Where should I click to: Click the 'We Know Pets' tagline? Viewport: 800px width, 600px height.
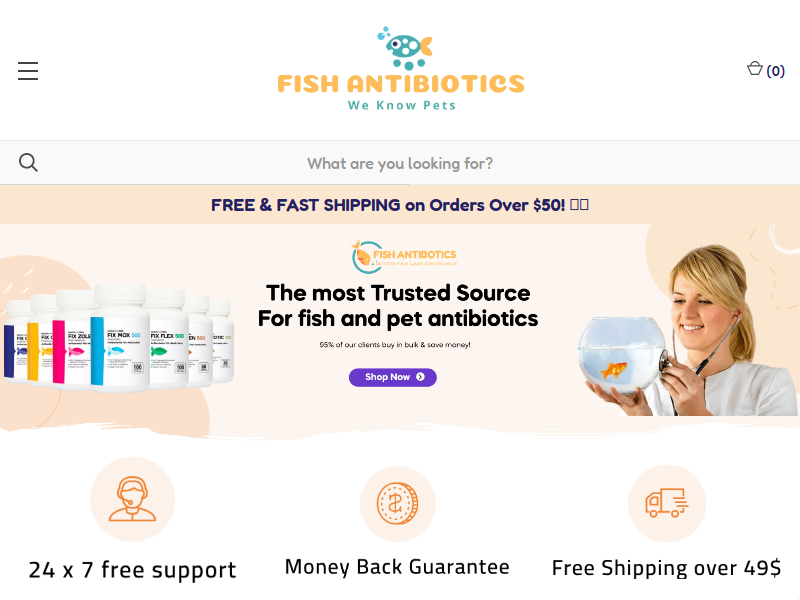(x=402, y=106)
